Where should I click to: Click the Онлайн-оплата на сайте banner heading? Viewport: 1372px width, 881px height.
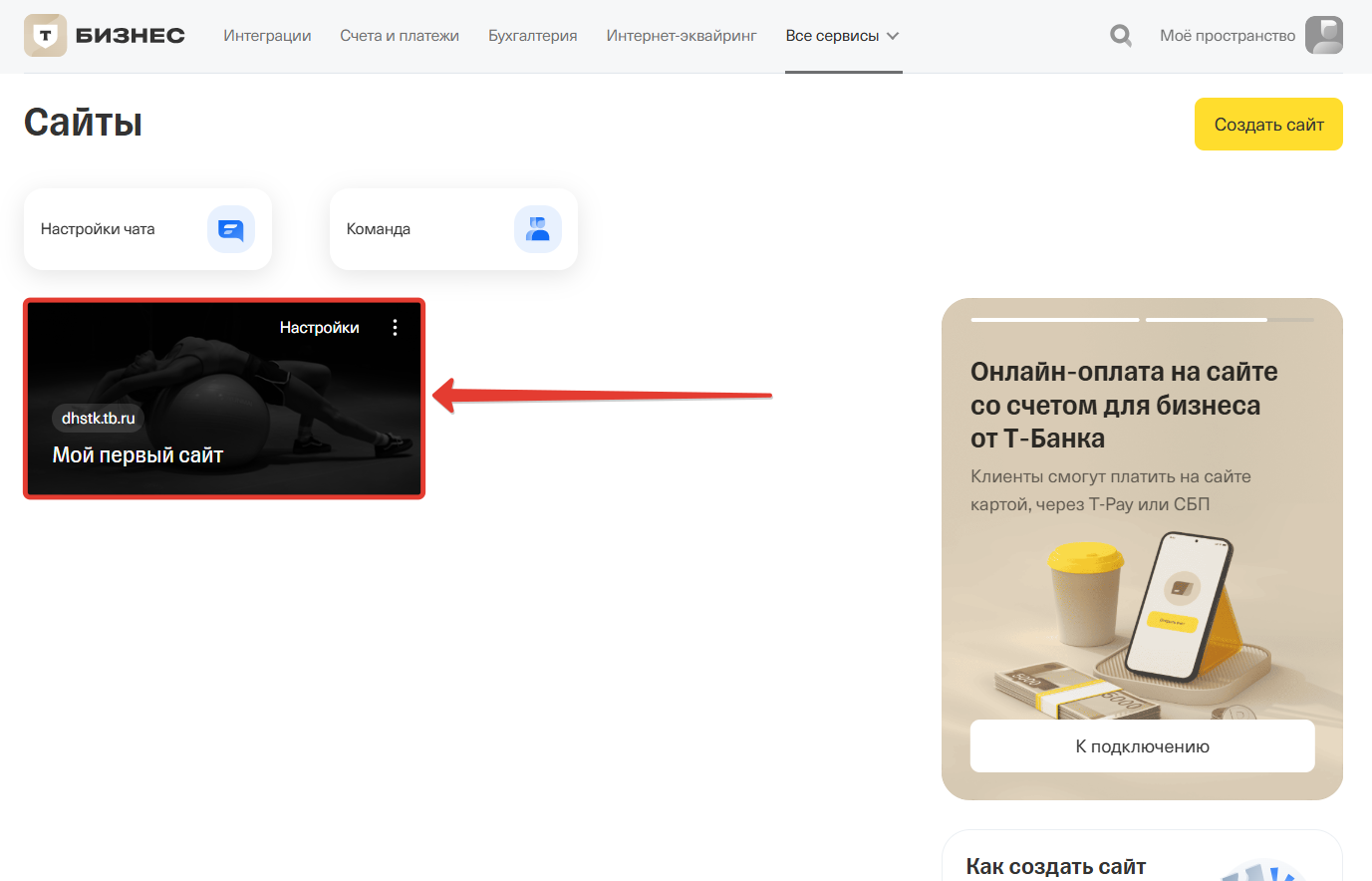pos(1124,405)
